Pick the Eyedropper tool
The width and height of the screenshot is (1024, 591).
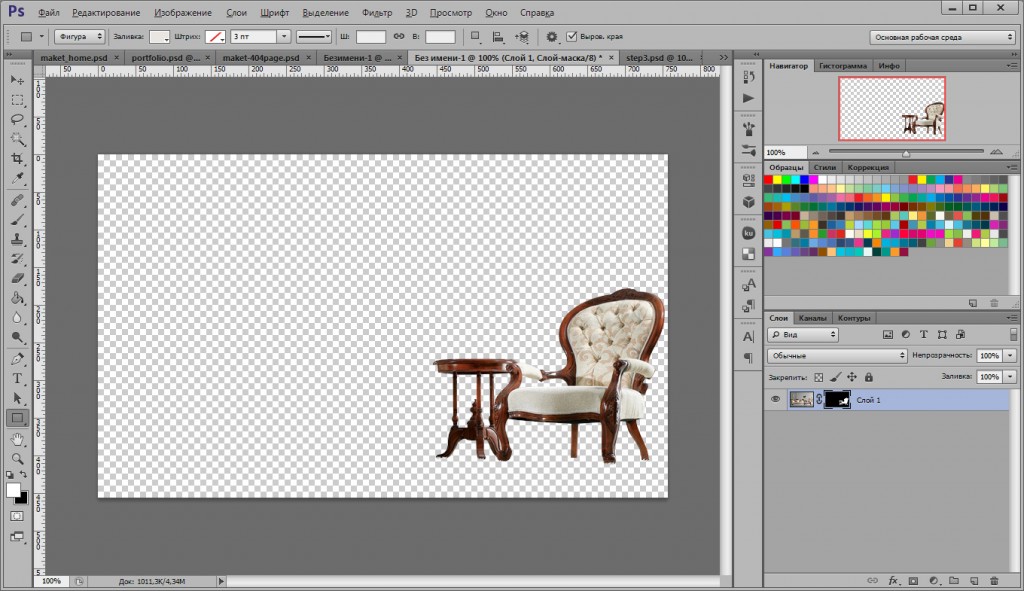17,178
